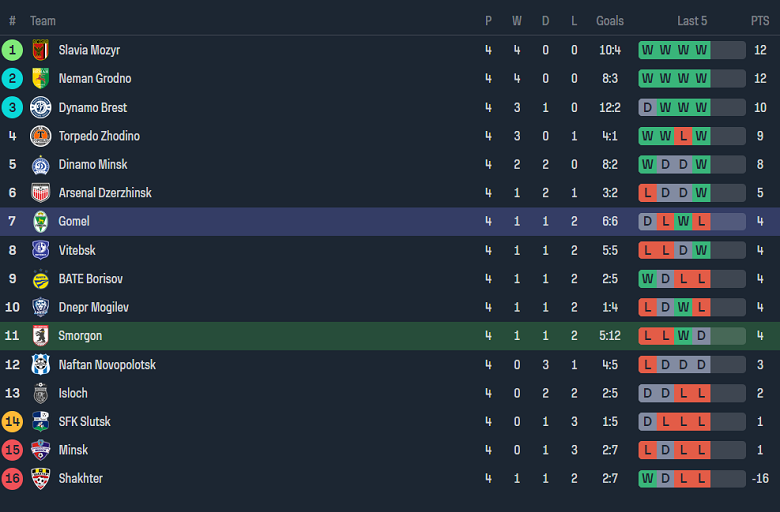The image size is (780, 512).
Task: Open the Vitebsk team link
Action: click(x=77, y=251)
